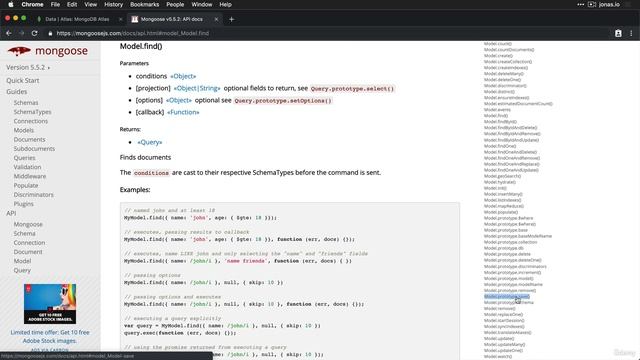Open Chrome's three-dot menu

(631, 33)
